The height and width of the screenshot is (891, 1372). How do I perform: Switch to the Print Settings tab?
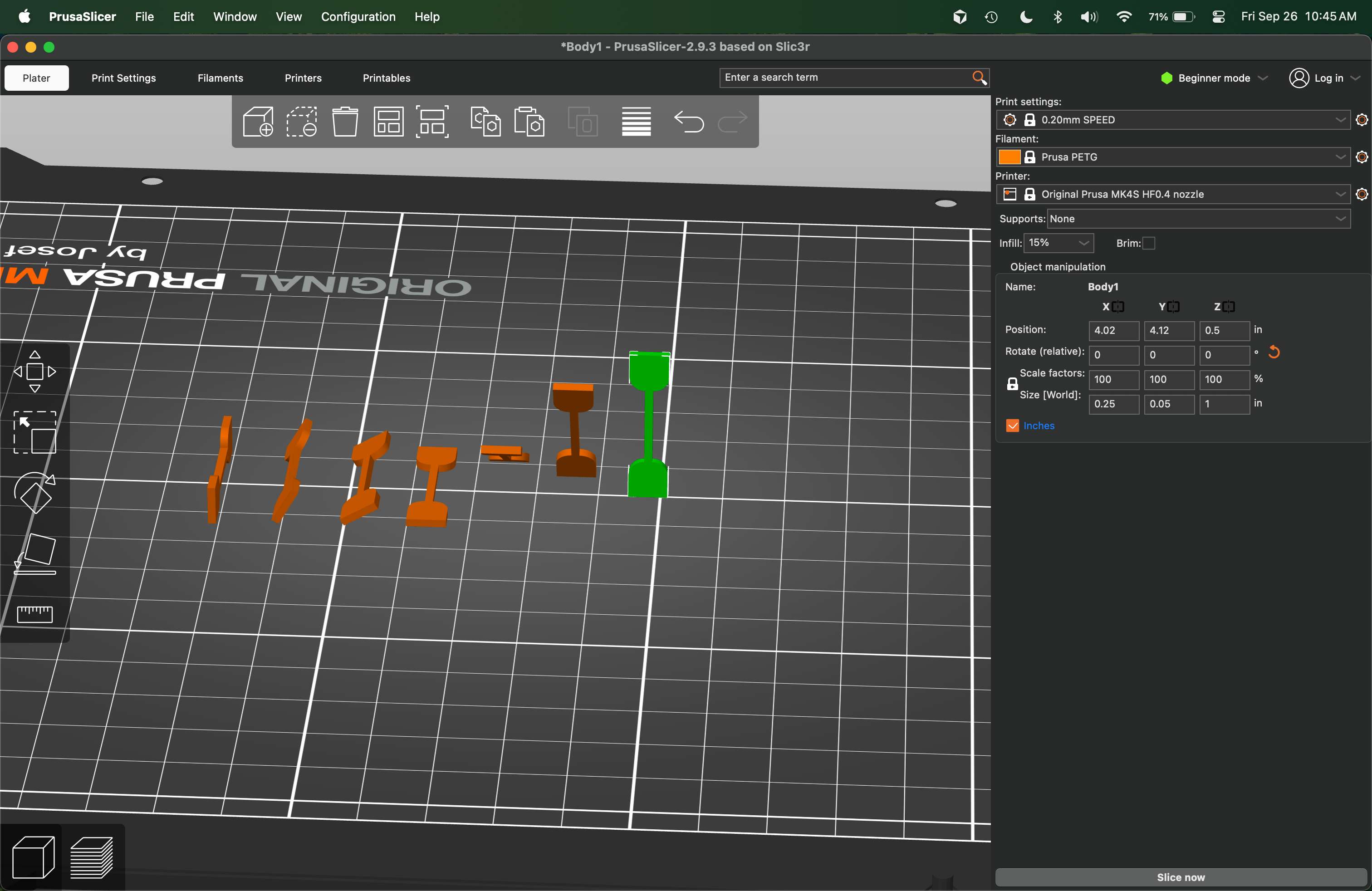point(123,78)
